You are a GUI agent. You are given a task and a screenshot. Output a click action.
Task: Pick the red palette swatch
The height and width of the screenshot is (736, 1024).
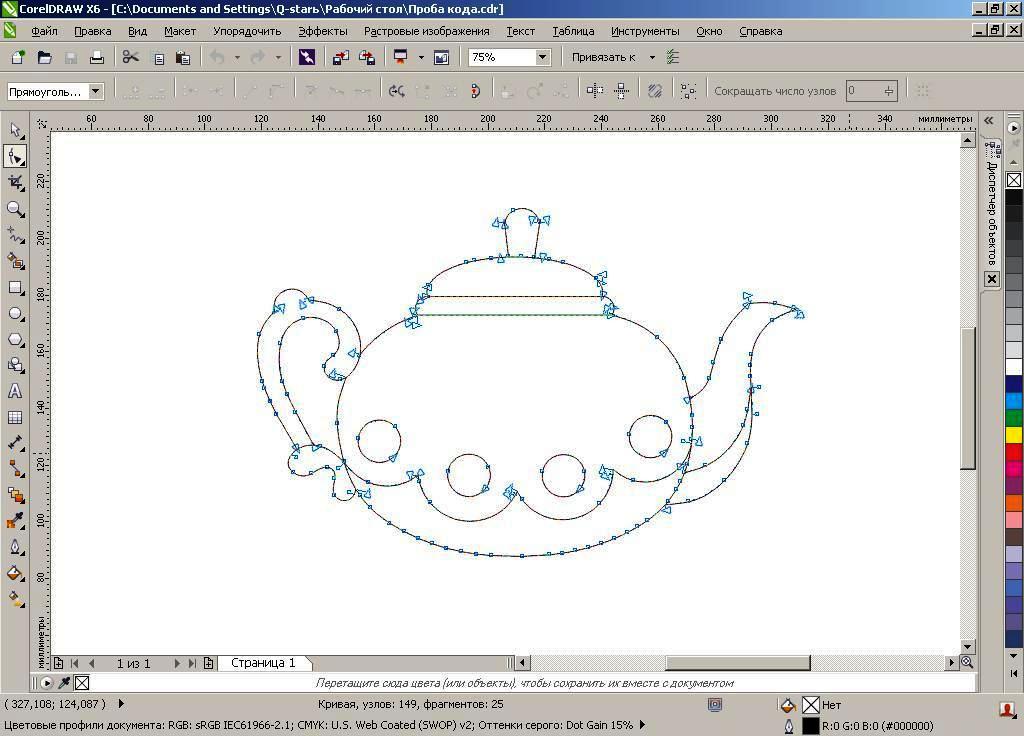pos(1014,452)
